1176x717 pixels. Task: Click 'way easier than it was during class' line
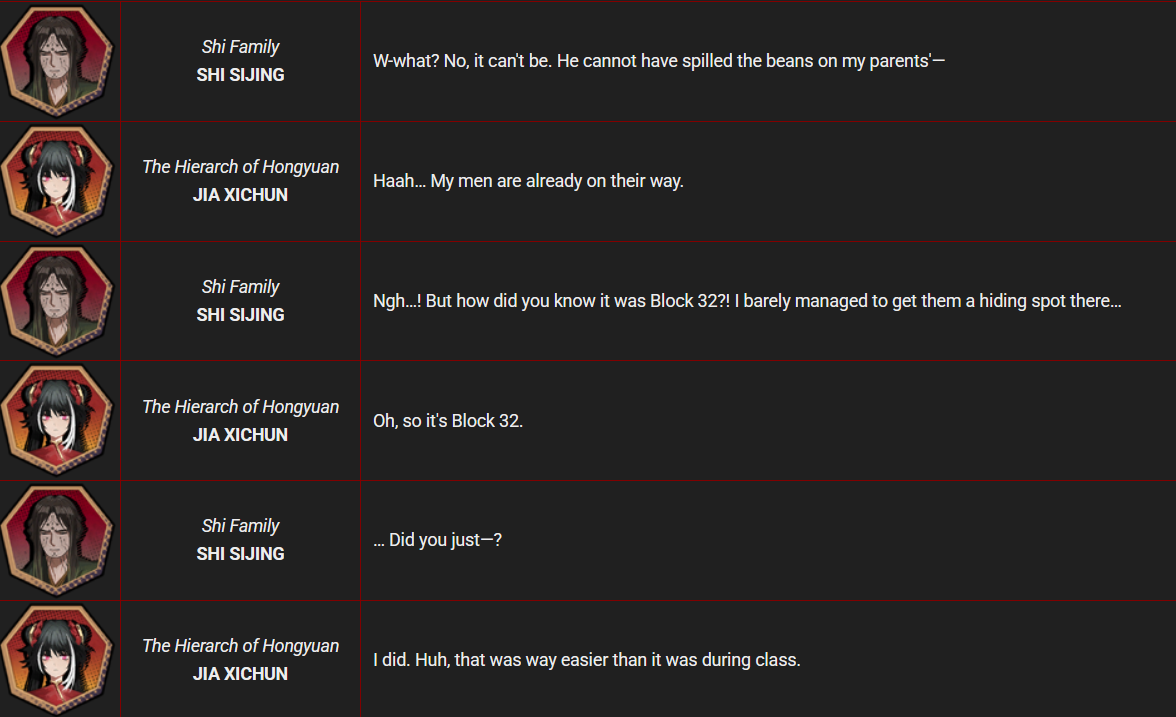click(586, 660)
